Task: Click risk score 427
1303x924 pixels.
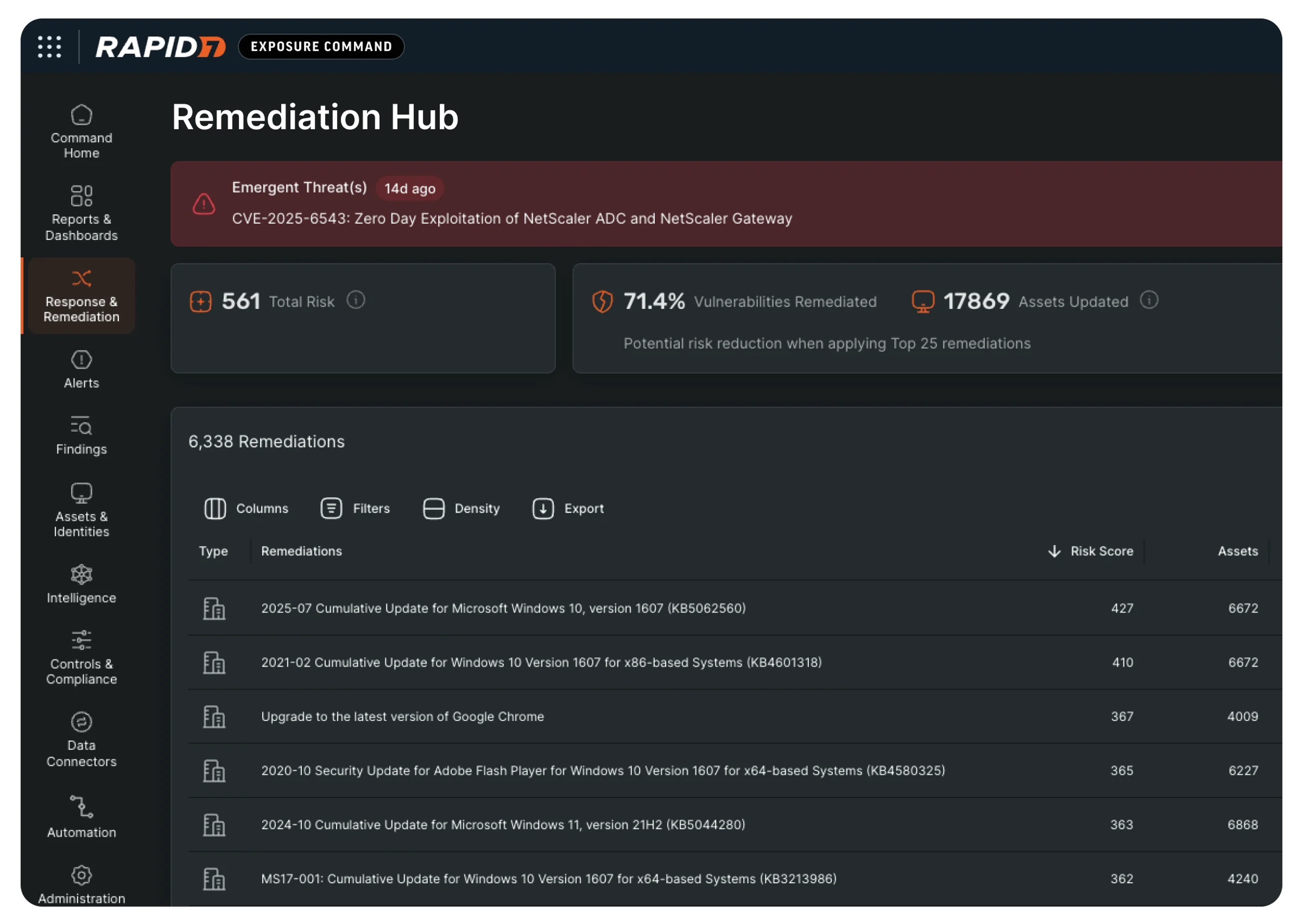Action: pos(1121,608)
